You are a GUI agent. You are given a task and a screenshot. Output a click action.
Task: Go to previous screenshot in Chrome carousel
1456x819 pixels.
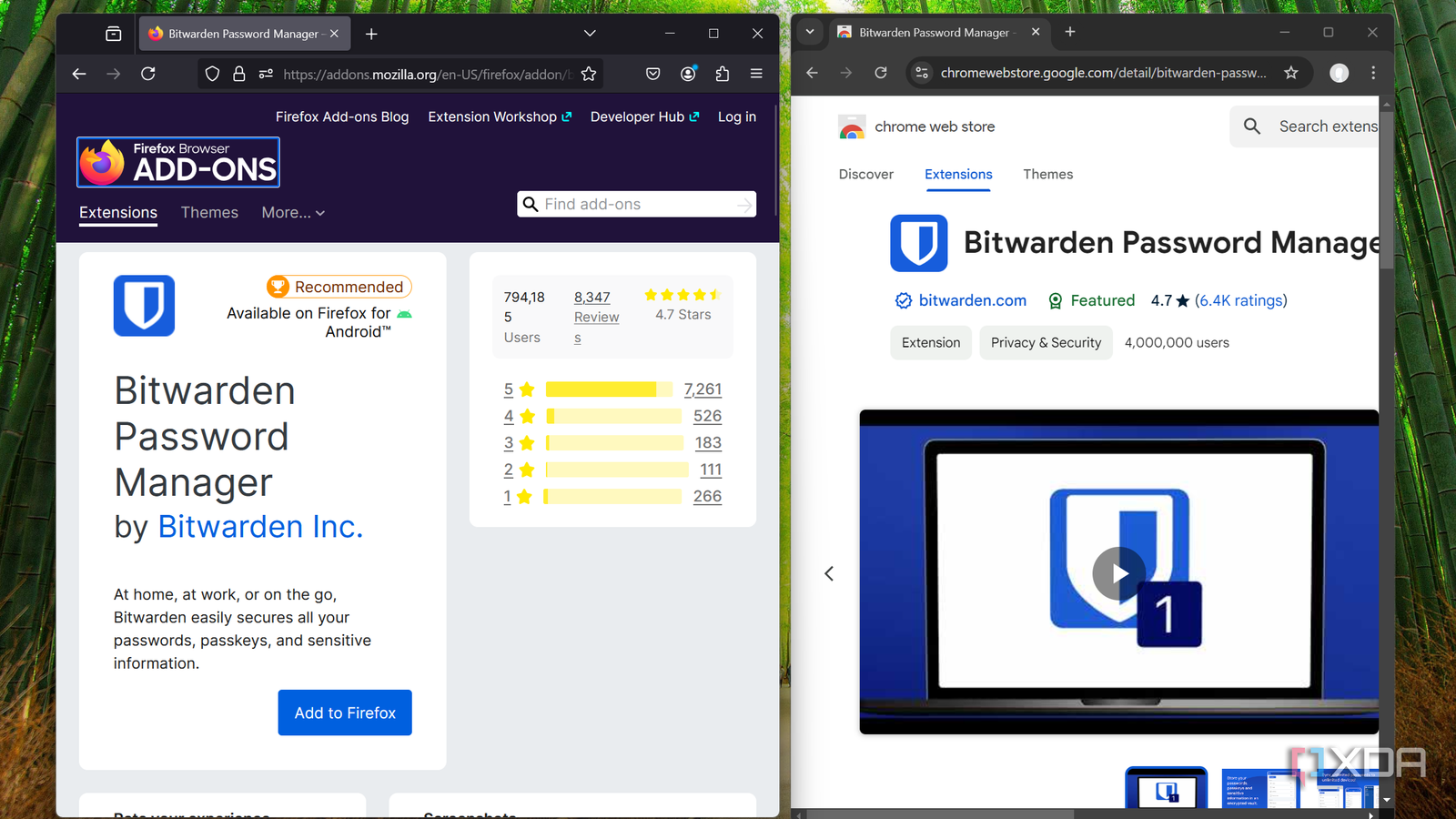pos(829,573)
